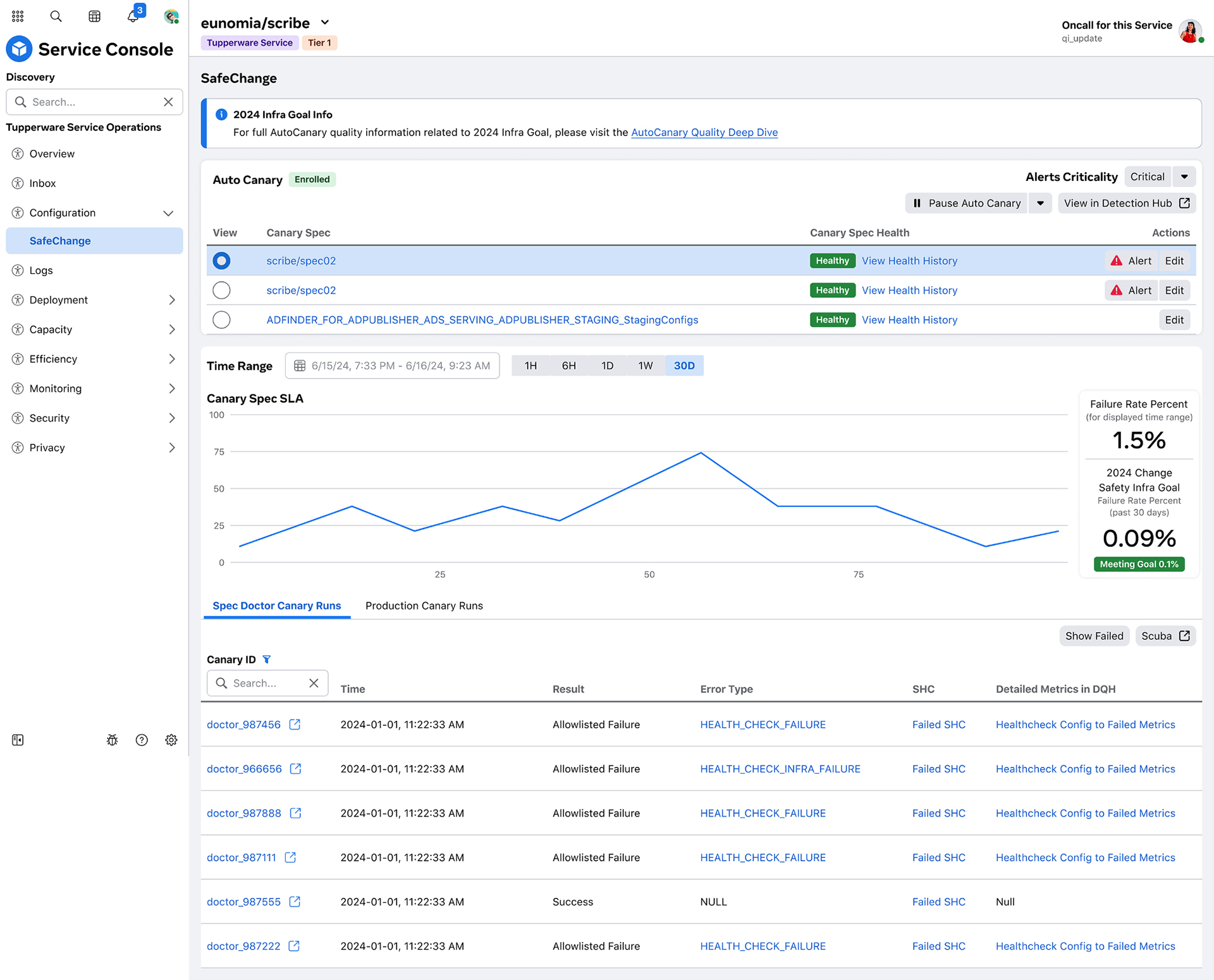
Task: Select the second scribe/spec02 radio button
Action: click(221, 290)
